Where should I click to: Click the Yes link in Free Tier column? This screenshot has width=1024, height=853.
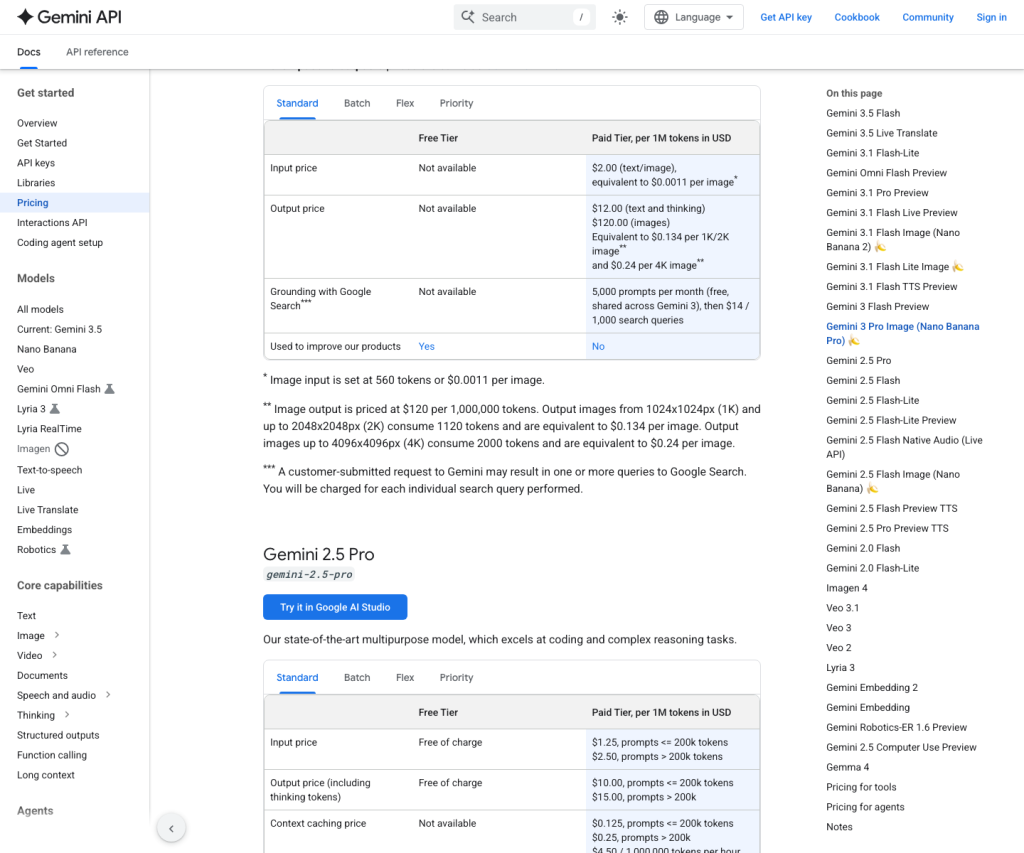[426, 346]
